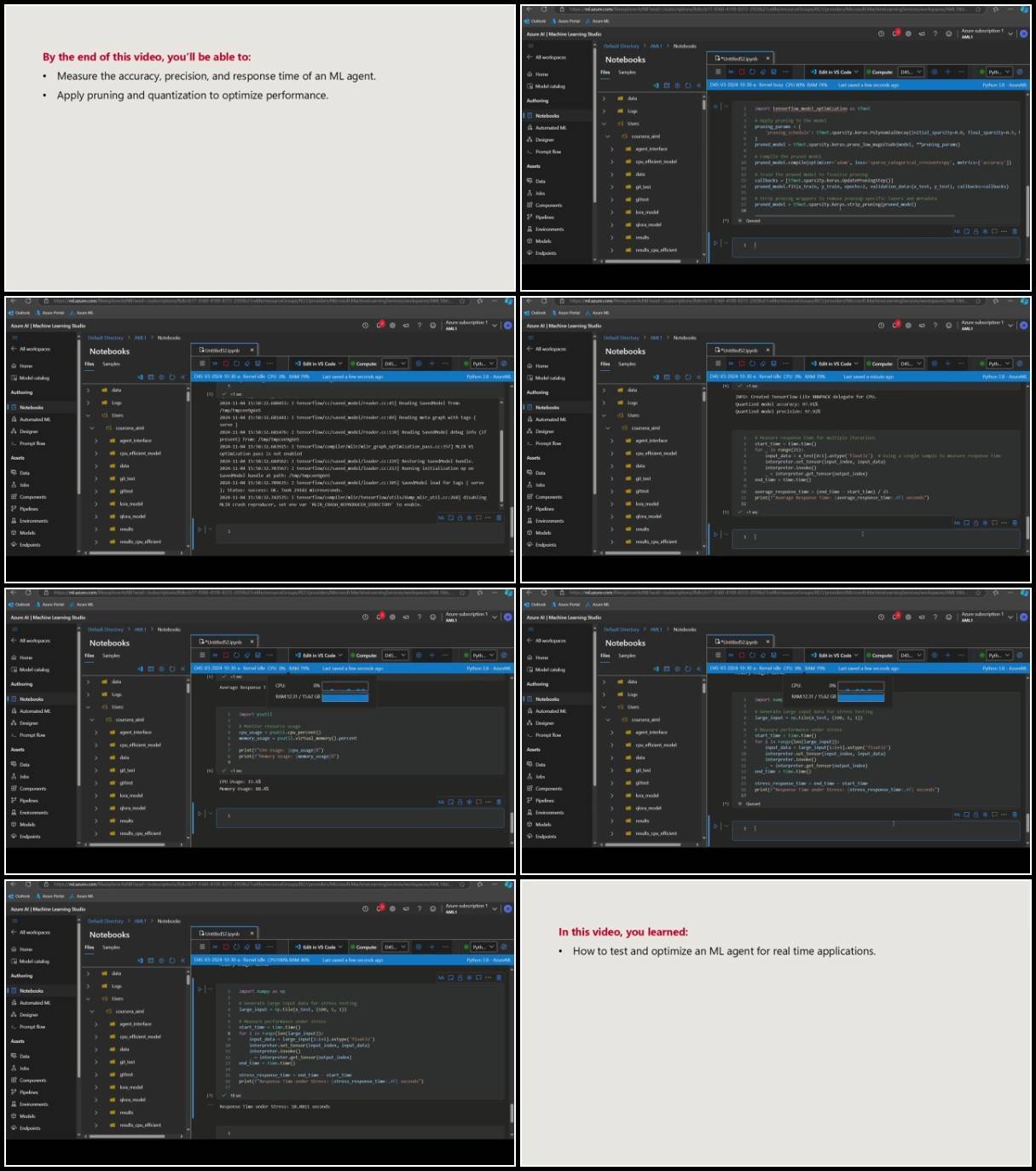In the quantized-accuracy frame, open the Model catalog link
Viewport: 1036px width, 1171px height.
549,378
